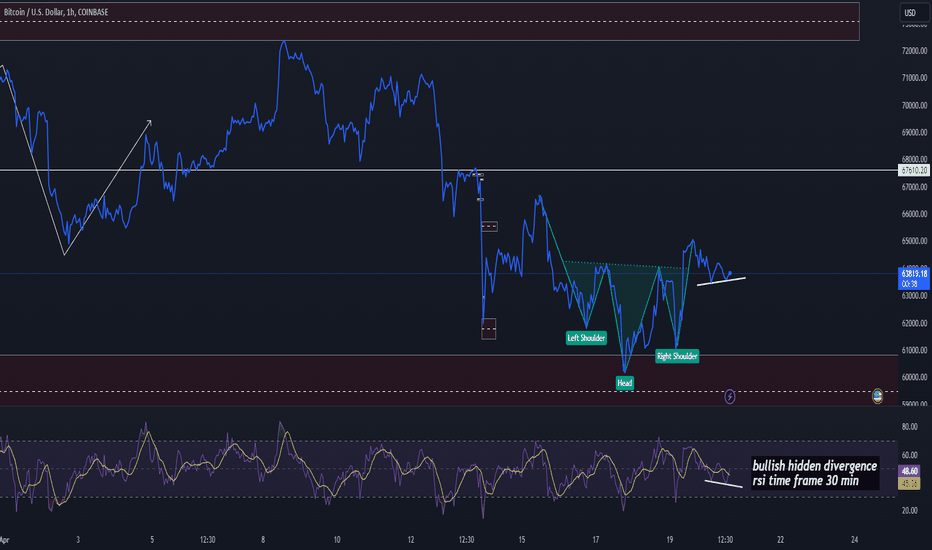Viewport: 932px width, 550px height.
Task: Select the Left Shoulder label
Action: pos(586,338)
